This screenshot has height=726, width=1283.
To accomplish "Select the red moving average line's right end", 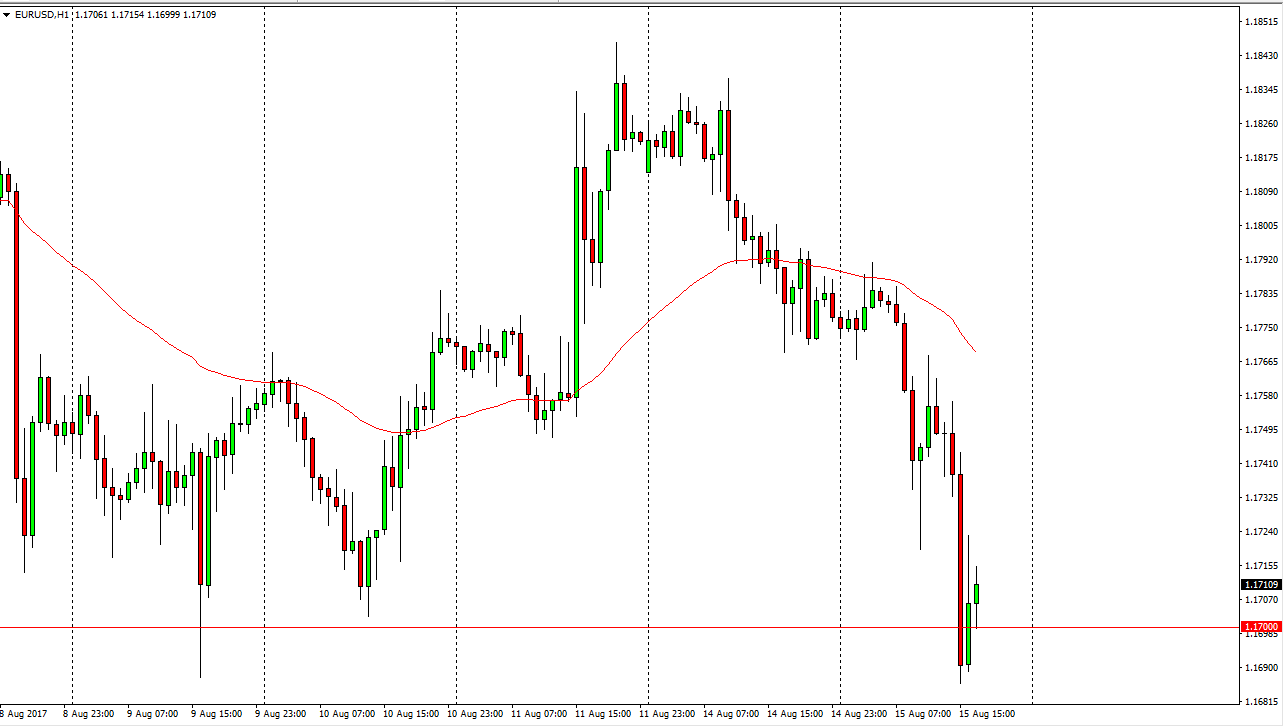I will point(974,350).
